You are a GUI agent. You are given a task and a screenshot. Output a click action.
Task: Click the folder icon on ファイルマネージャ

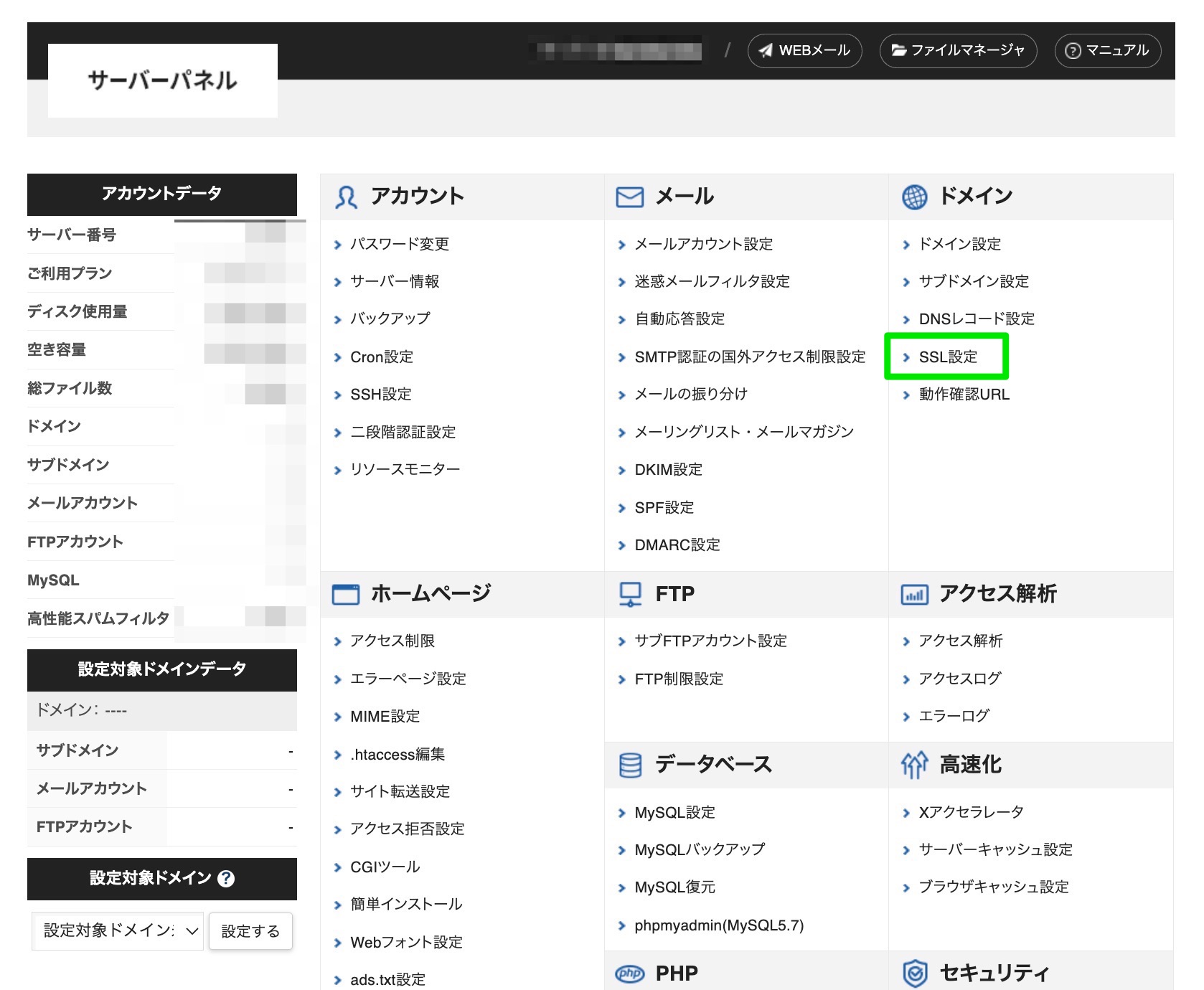click(x=898, y=50)
